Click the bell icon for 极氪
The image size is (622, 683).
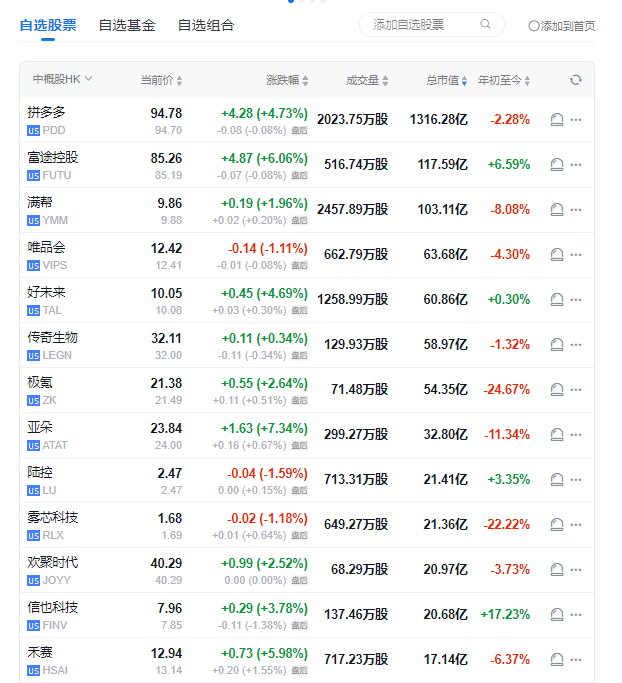click(557, 389)
